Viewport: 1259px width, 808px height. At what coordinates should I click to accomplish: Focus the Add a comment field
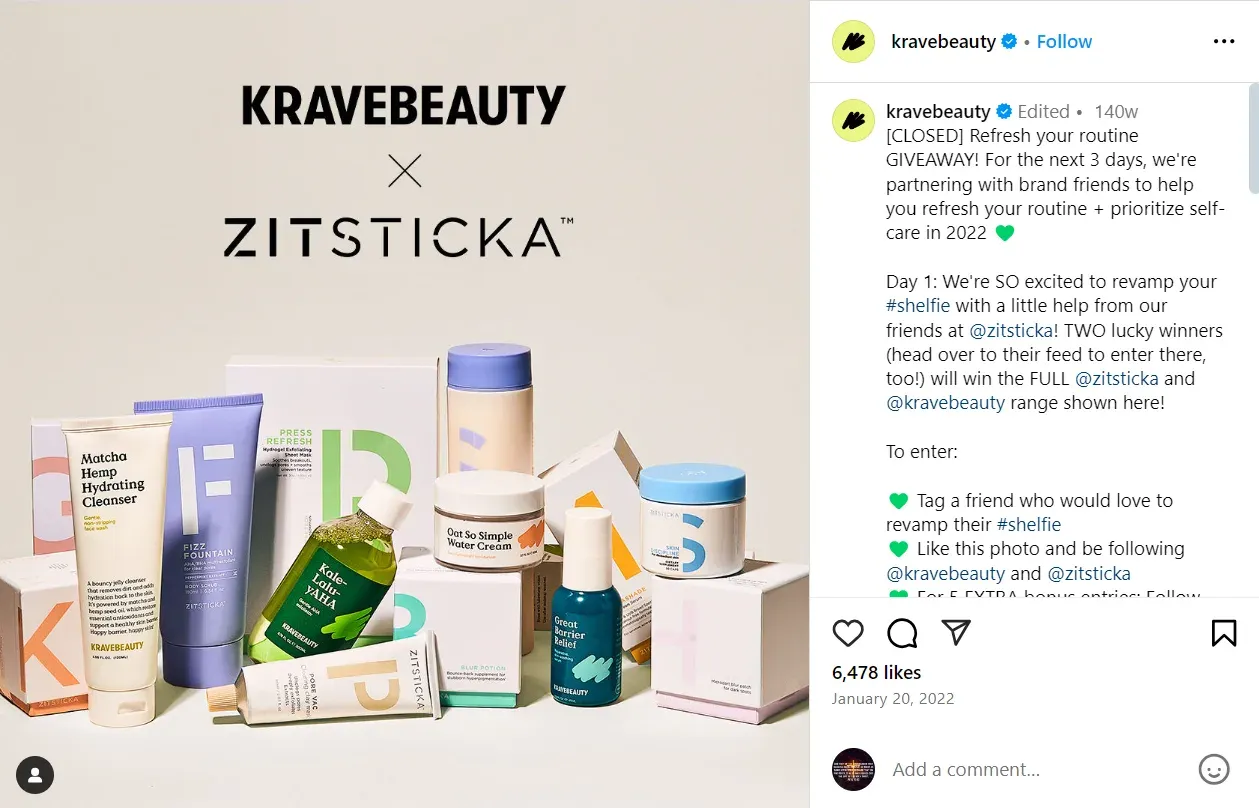(x=1037, y=769)
